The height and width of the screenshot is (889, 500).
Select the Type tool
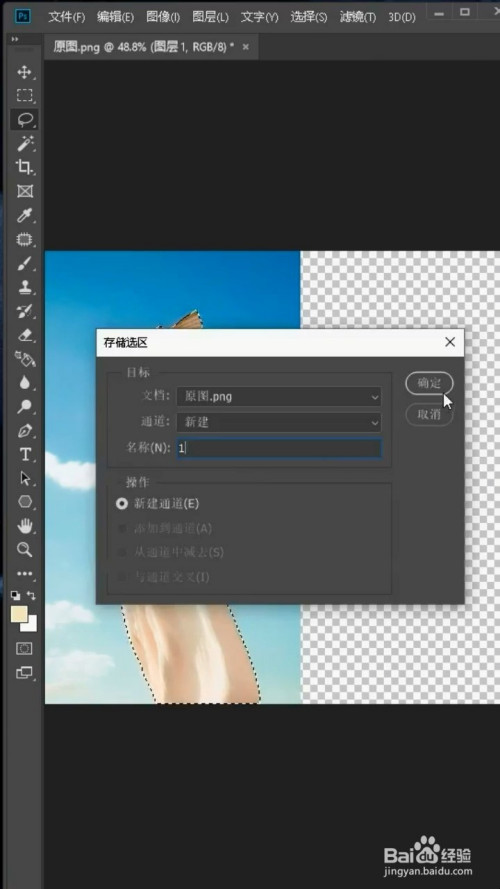[24, 455]
